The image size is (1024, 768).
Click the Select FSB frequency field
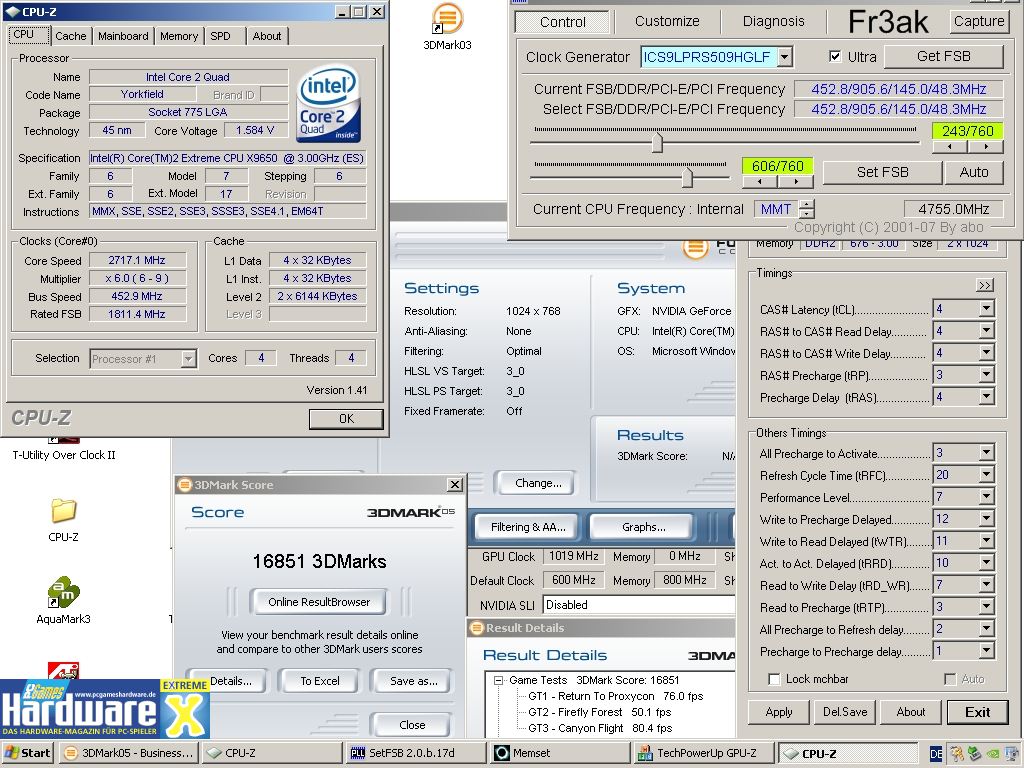[898, 109]
